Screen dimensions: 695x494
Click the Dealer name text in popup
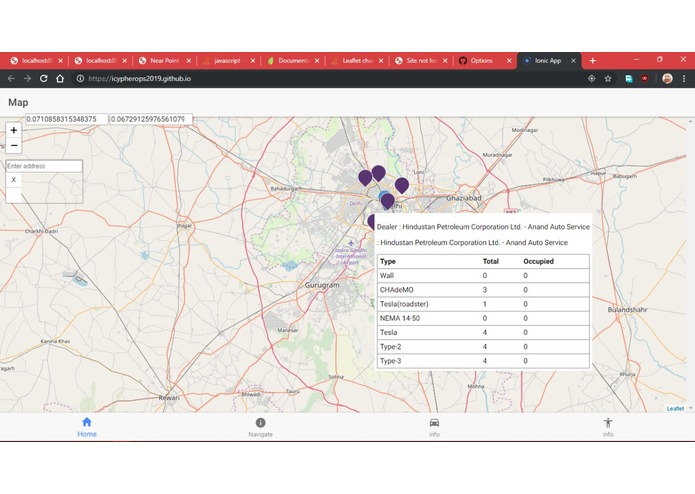pos(483,227)
